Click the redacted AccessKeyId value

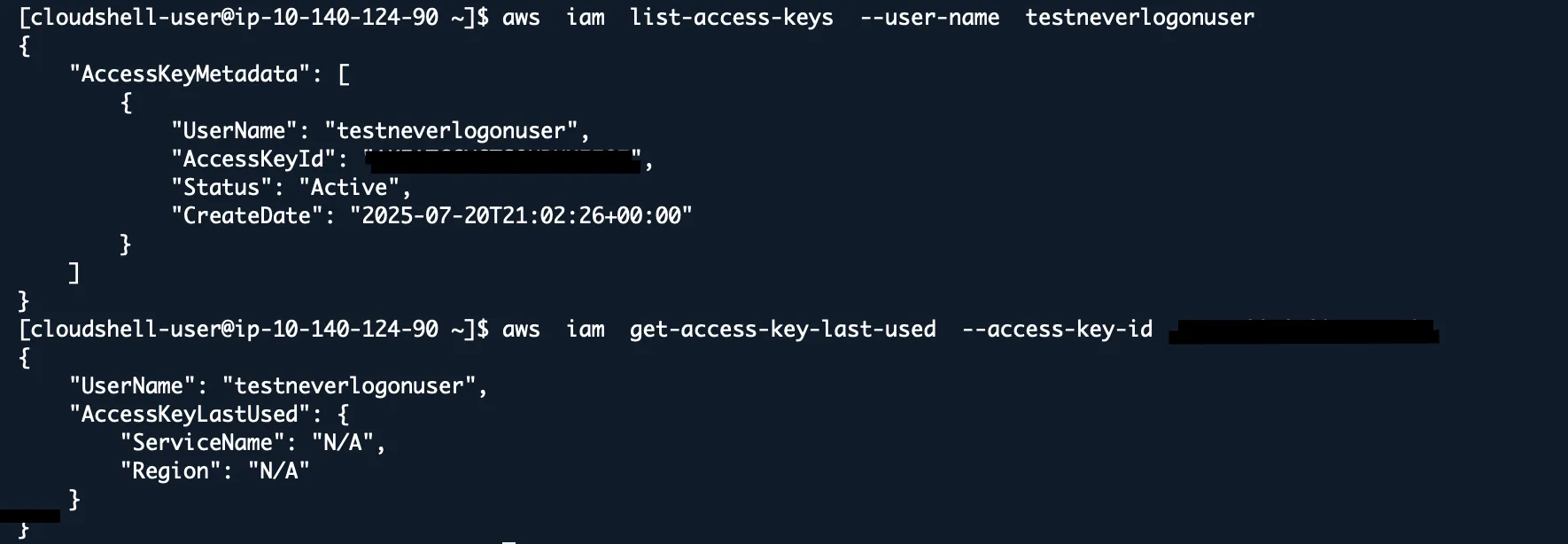[502, 160]
